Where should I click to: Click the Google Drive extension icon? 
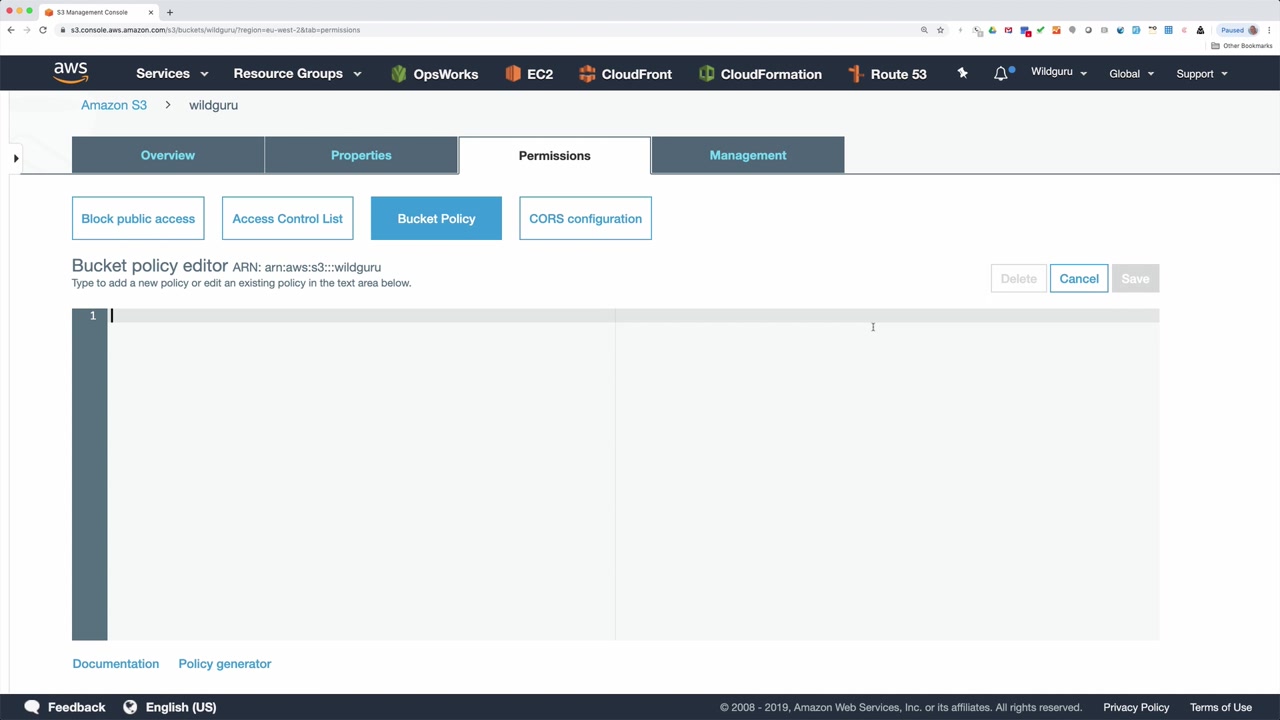[x=992, y=30]
